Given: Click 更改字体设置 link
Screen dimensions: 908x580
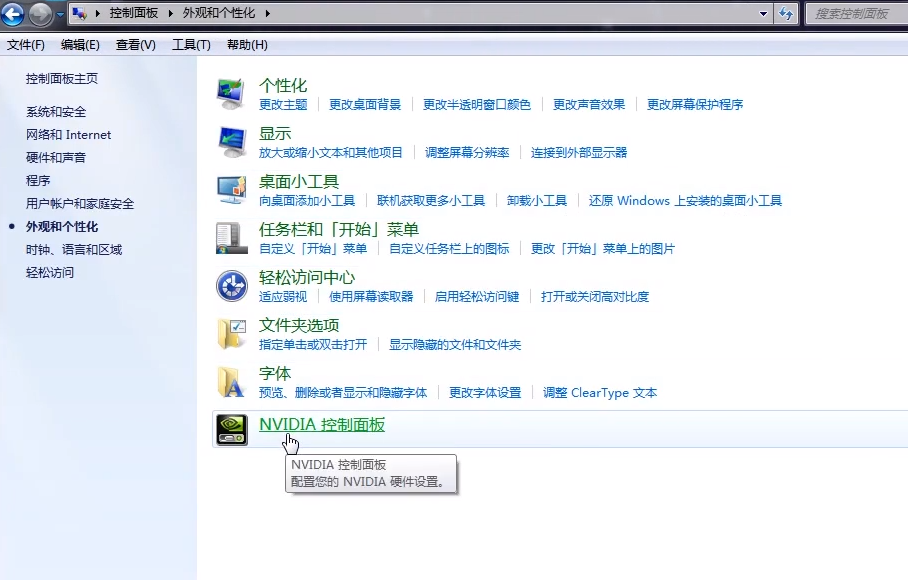Looking at the screenshot, I should point(485,392).
